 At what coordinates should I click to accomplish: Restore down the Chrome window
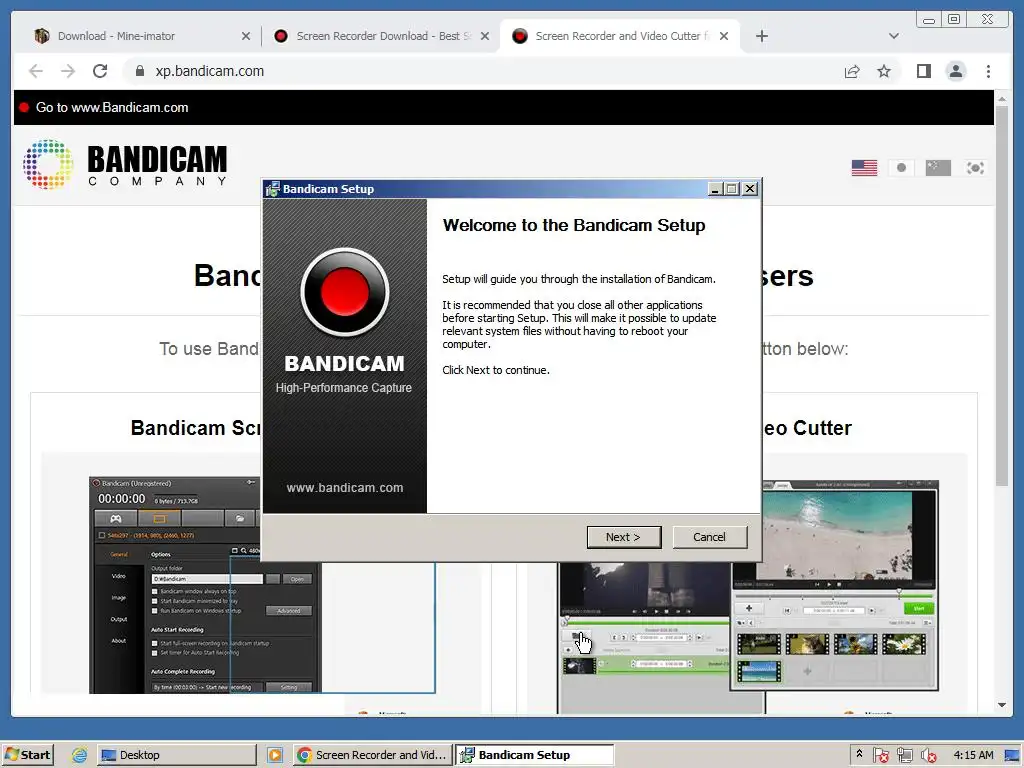point(954,20)
